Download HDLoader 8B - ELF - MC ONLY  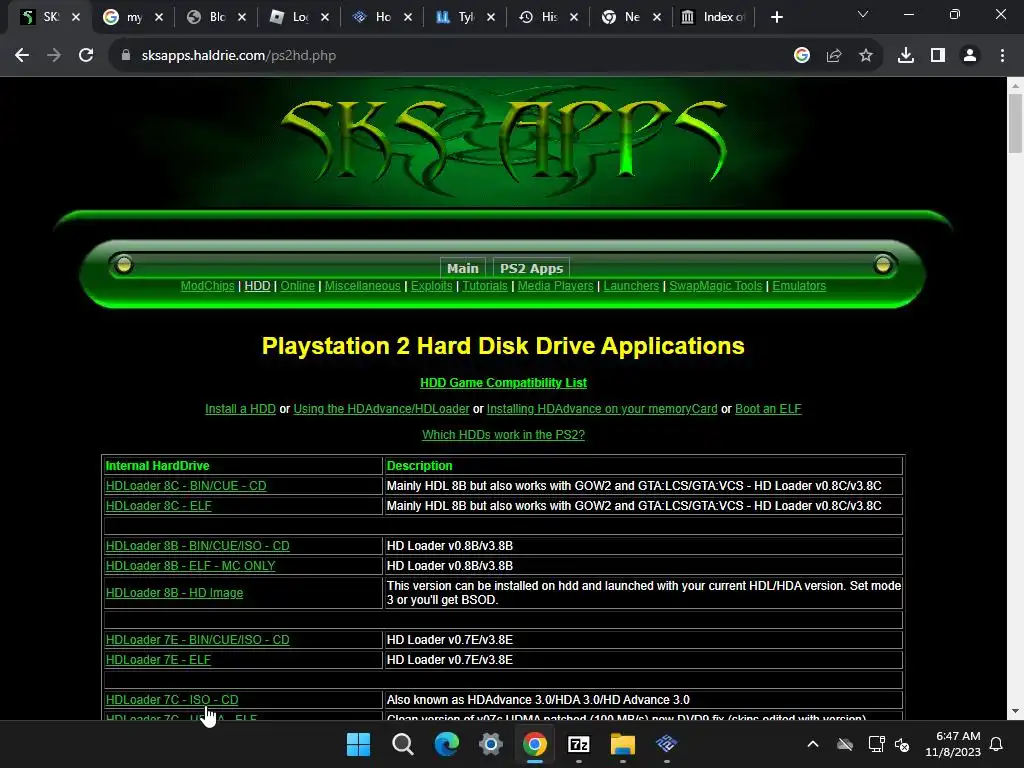pos(191,566)
